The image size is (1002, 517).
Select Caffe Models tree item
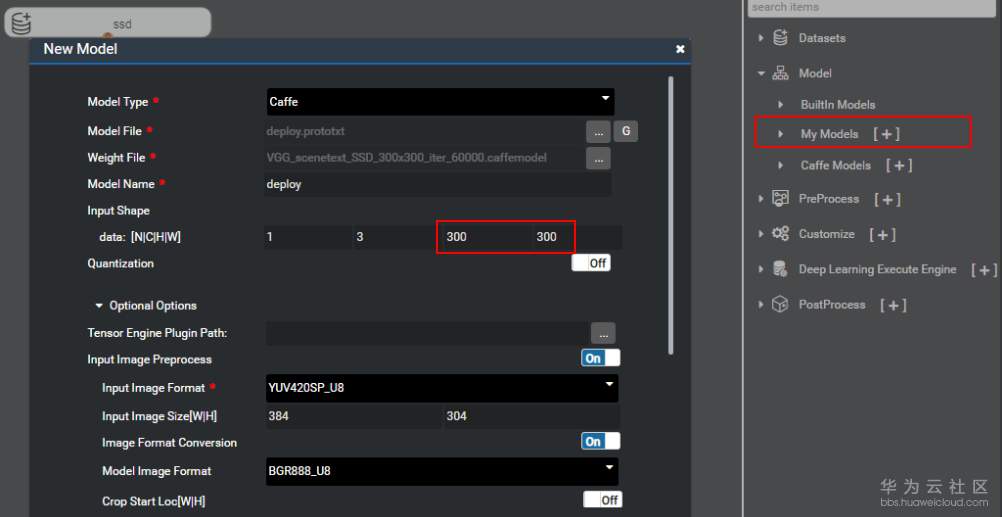tap(836, 166)
